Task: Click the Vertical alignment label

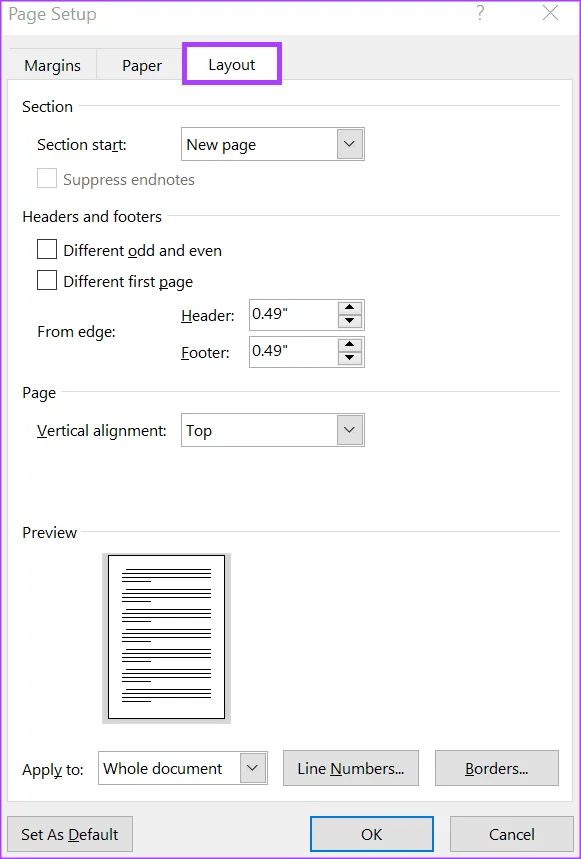Action: tap(101, 431)
